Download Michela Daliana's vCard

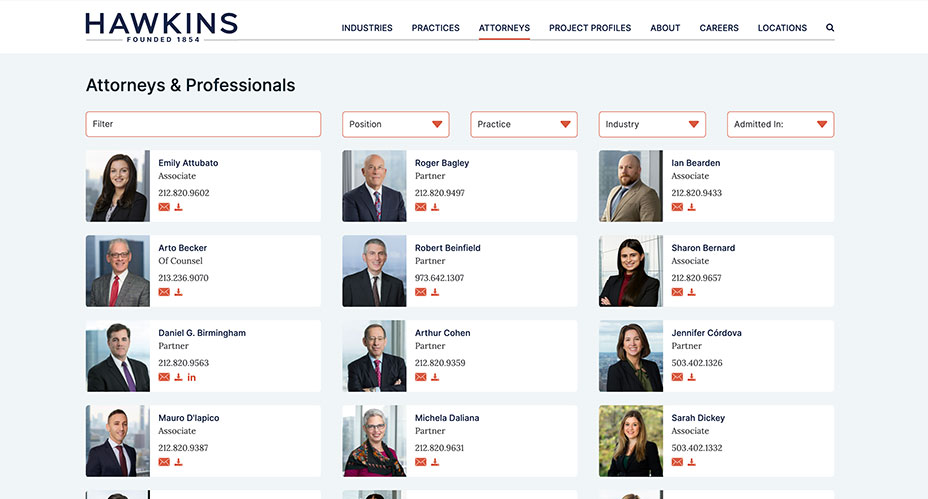(435, 462)
